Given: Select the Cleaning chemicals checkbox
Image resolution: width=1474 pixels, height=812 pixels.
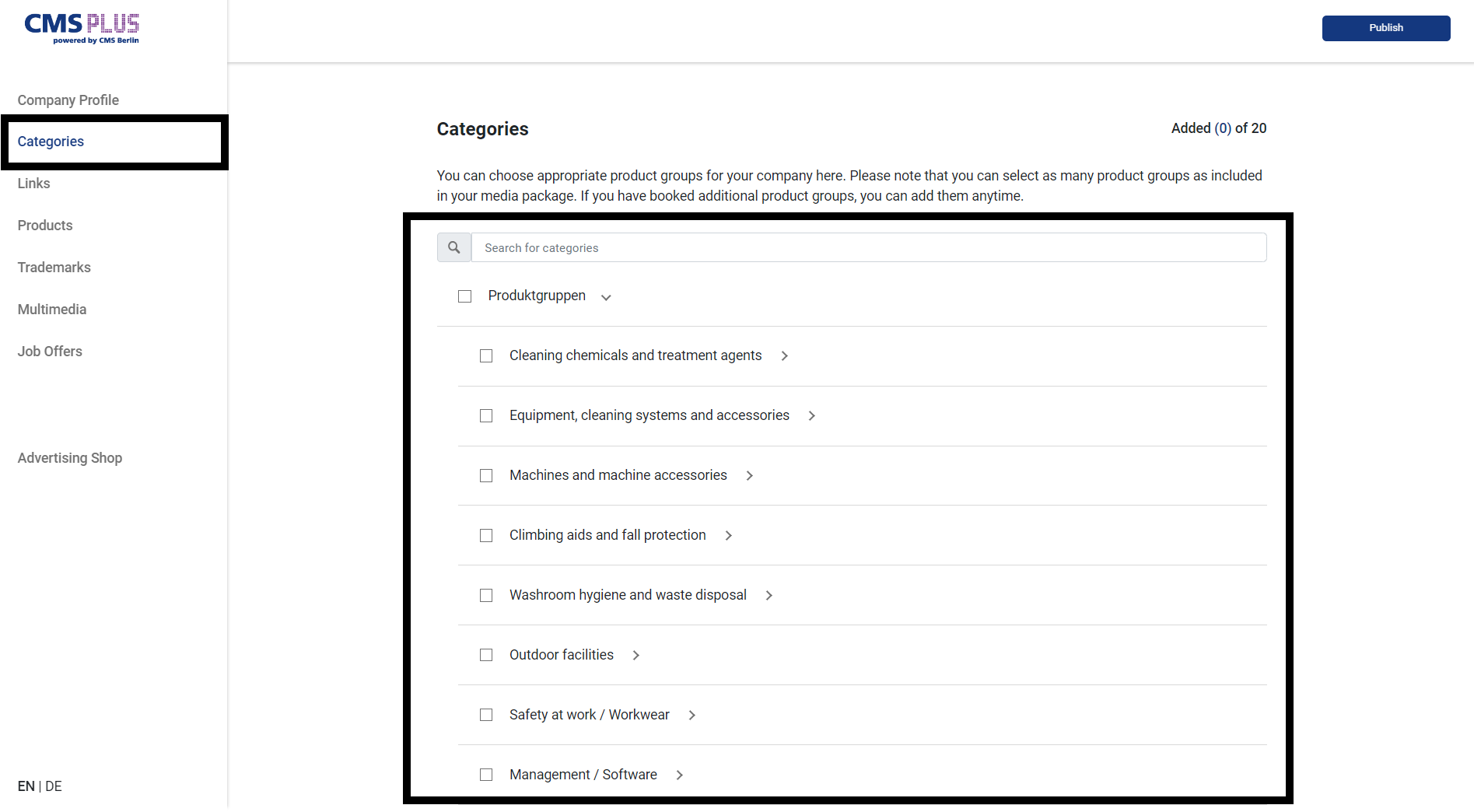Looking at the screenshot, I should click(486, 355).
